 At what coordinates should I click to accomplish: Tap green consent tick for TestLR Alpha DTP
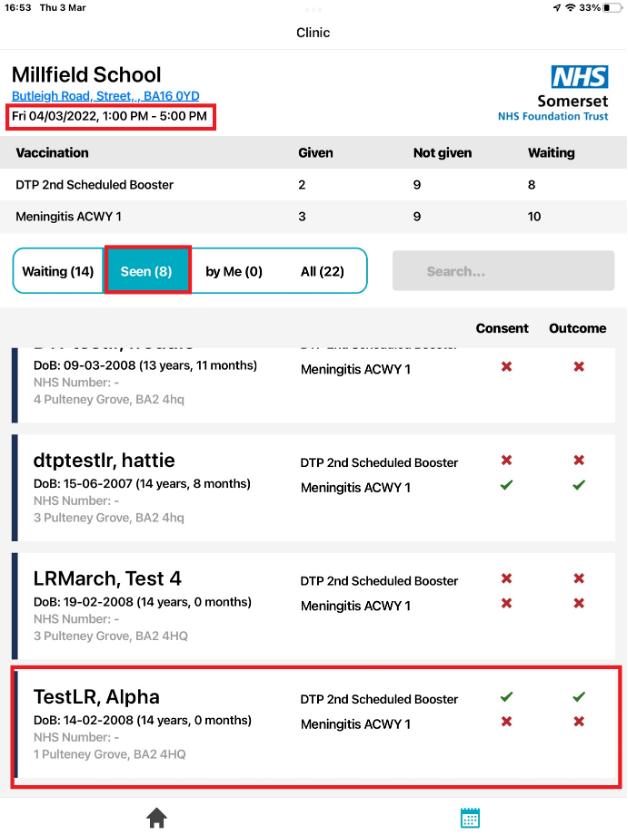(507, 697)
